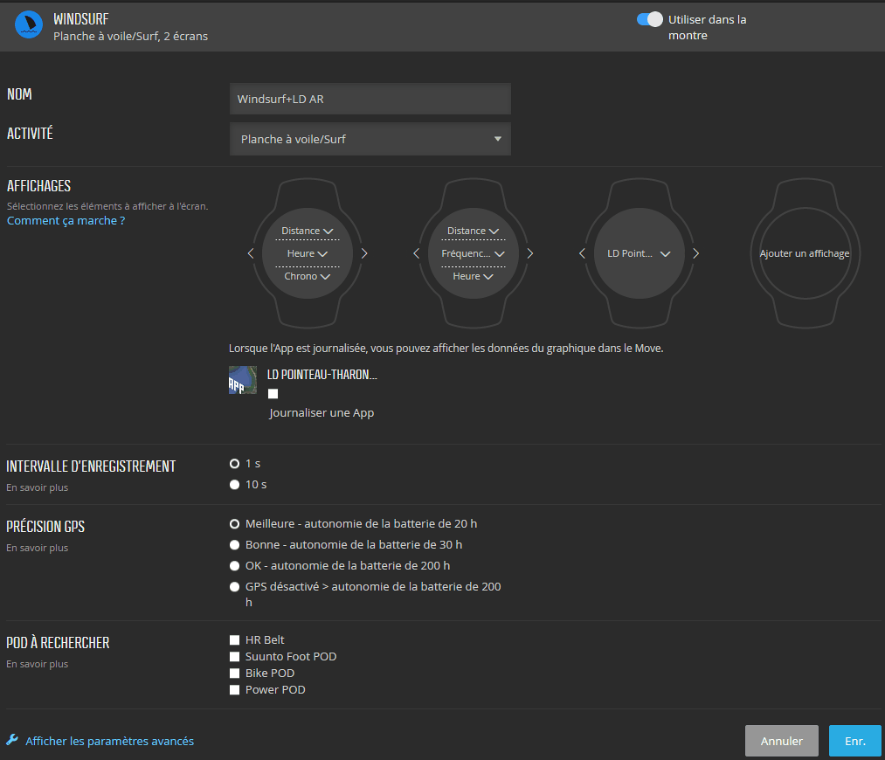
Task: Check the 'Journaliser une App' checkbox
Action: point(273,394)
